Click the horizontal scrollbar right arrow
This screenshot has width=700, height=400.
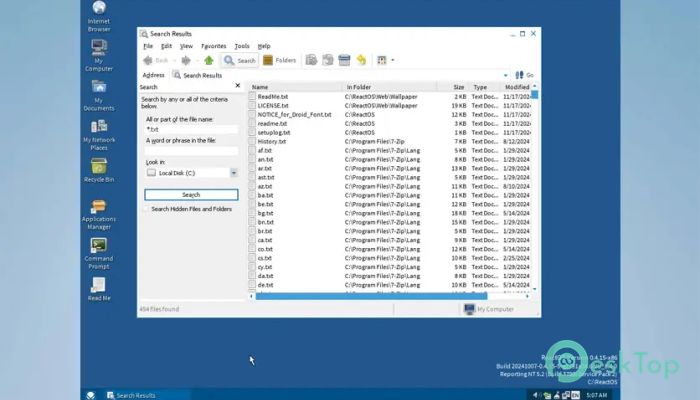pos(527,296)
